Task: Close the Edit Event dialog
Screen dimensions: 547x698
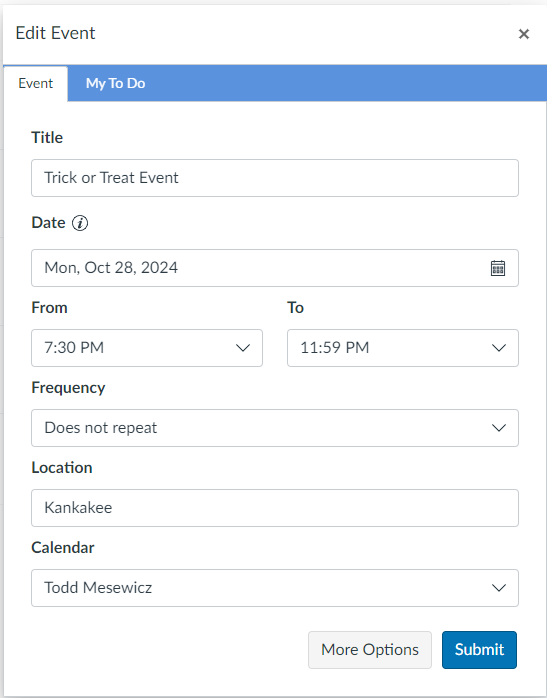Action: (524, 34)
